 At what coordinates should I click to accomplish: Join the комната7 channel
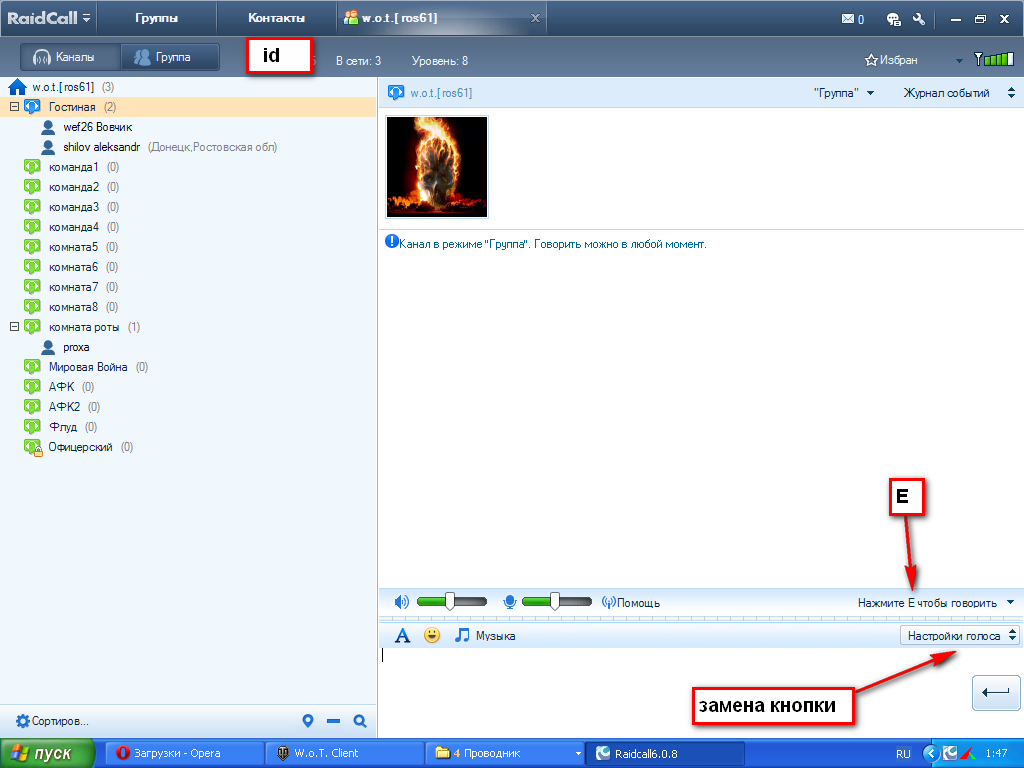point(73,287)
